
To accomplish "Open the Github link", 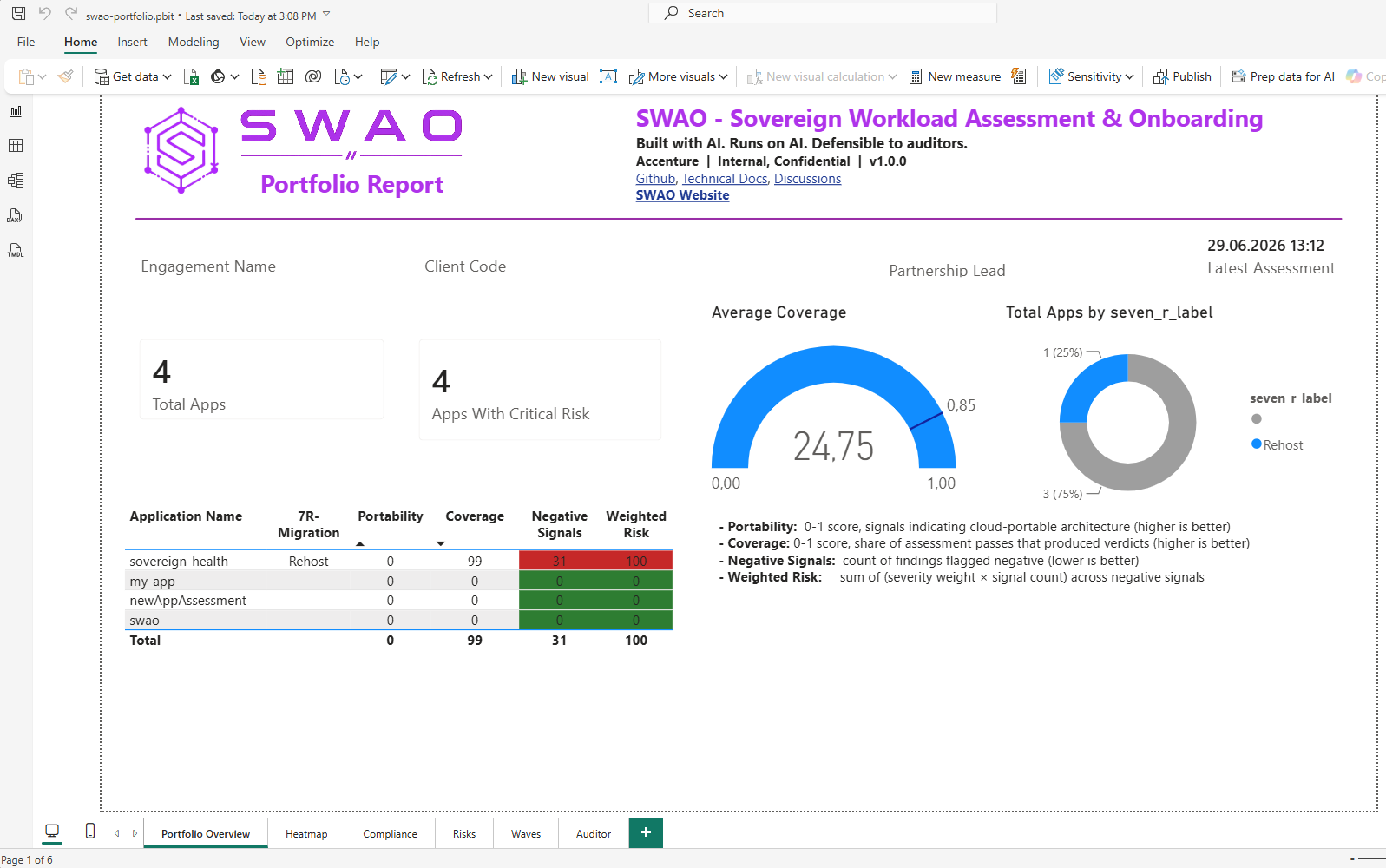I will click(x=655, y=179).
